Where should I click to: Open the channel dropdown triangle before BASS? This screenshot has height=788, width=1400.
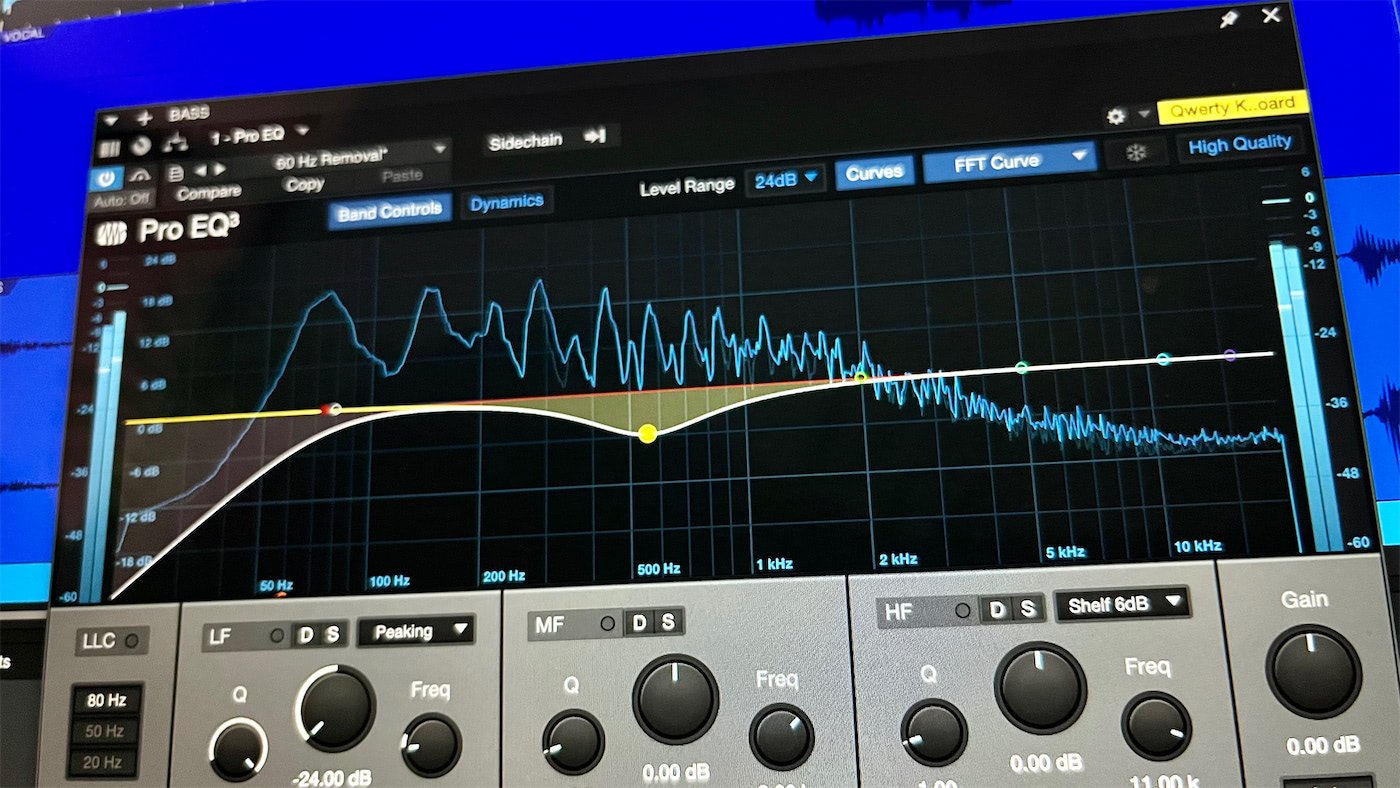tap(110, 119)
